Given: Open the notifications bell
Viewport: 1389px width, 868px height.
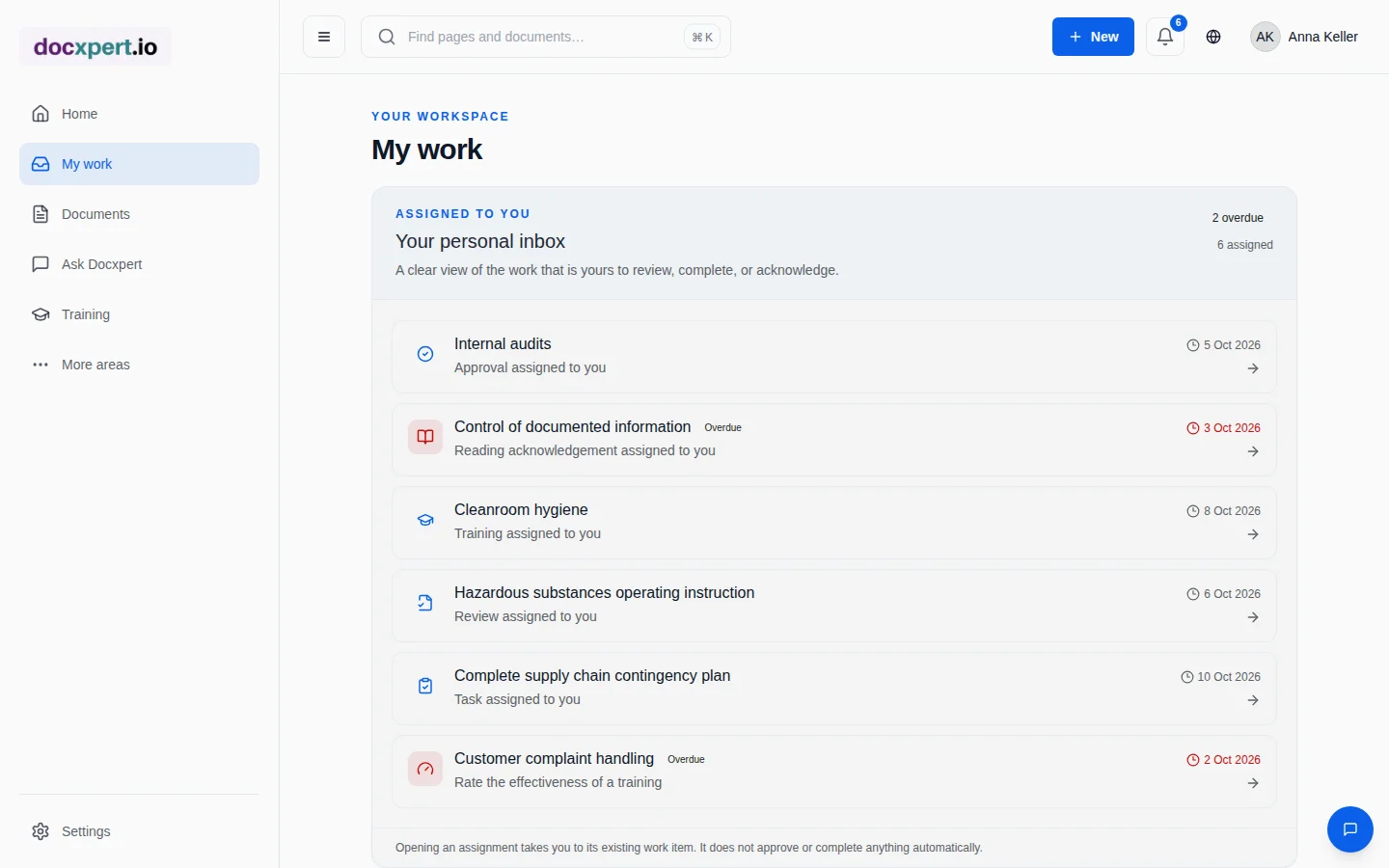Looking at the screenshot, I should [x=1165, y=37].
